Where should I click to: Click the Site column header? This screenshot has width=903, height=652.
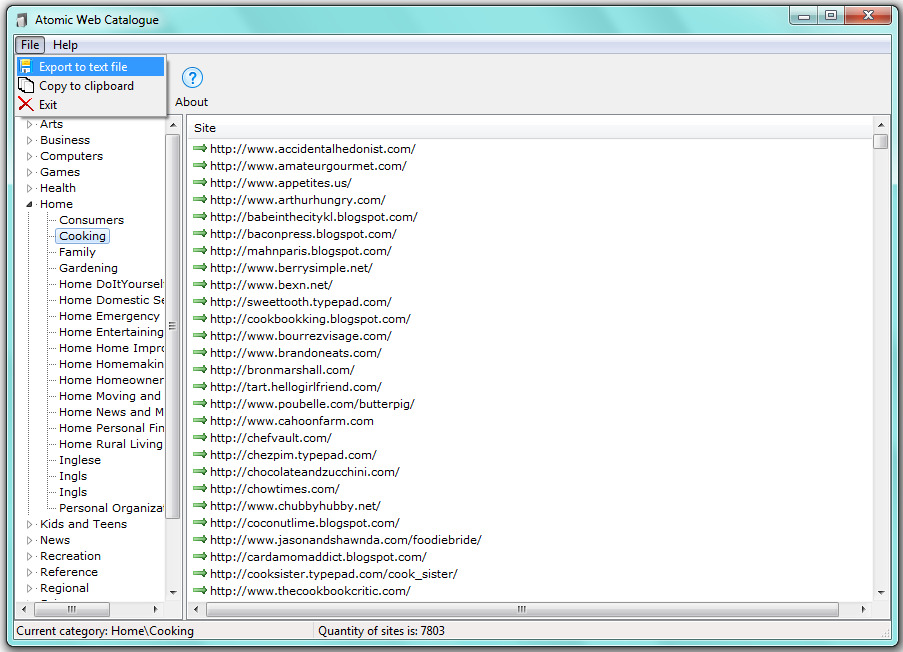pos(530,128)
